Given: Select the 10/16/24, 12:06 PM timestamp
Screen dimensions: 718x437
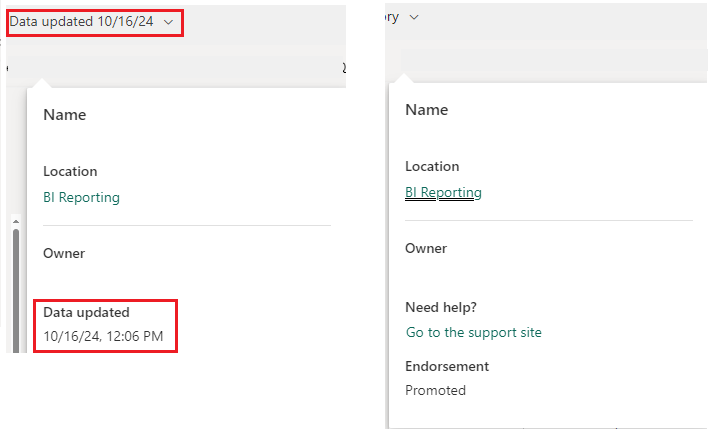Looking at the screenshot, I should click(x=103, y=336).
